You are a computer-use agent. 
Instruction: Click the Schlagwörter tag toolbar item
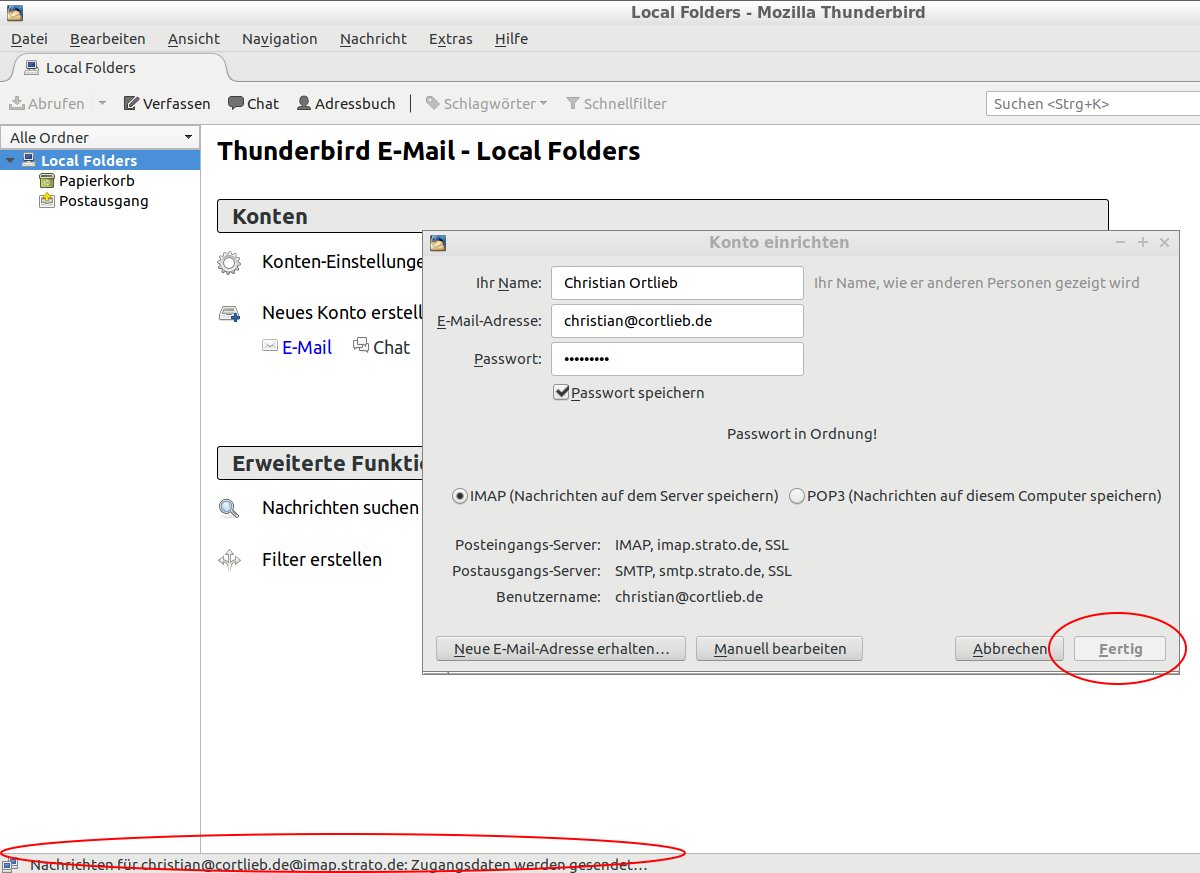[x=486, y=104]
